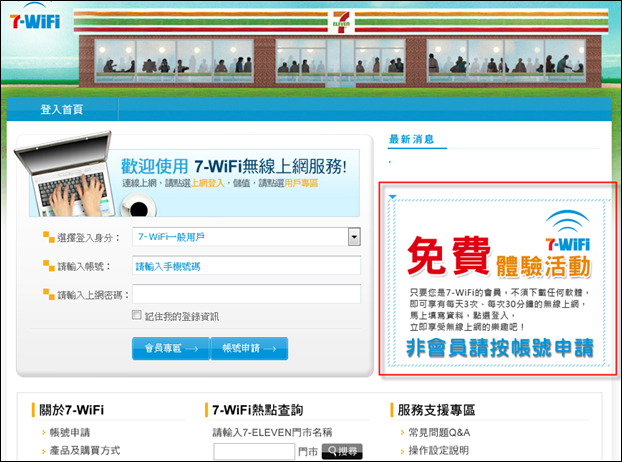Image resolution: width=622 pixels, height=462 pixels.
Task: Click the 最新消息 heading
Action: [411, 139]
